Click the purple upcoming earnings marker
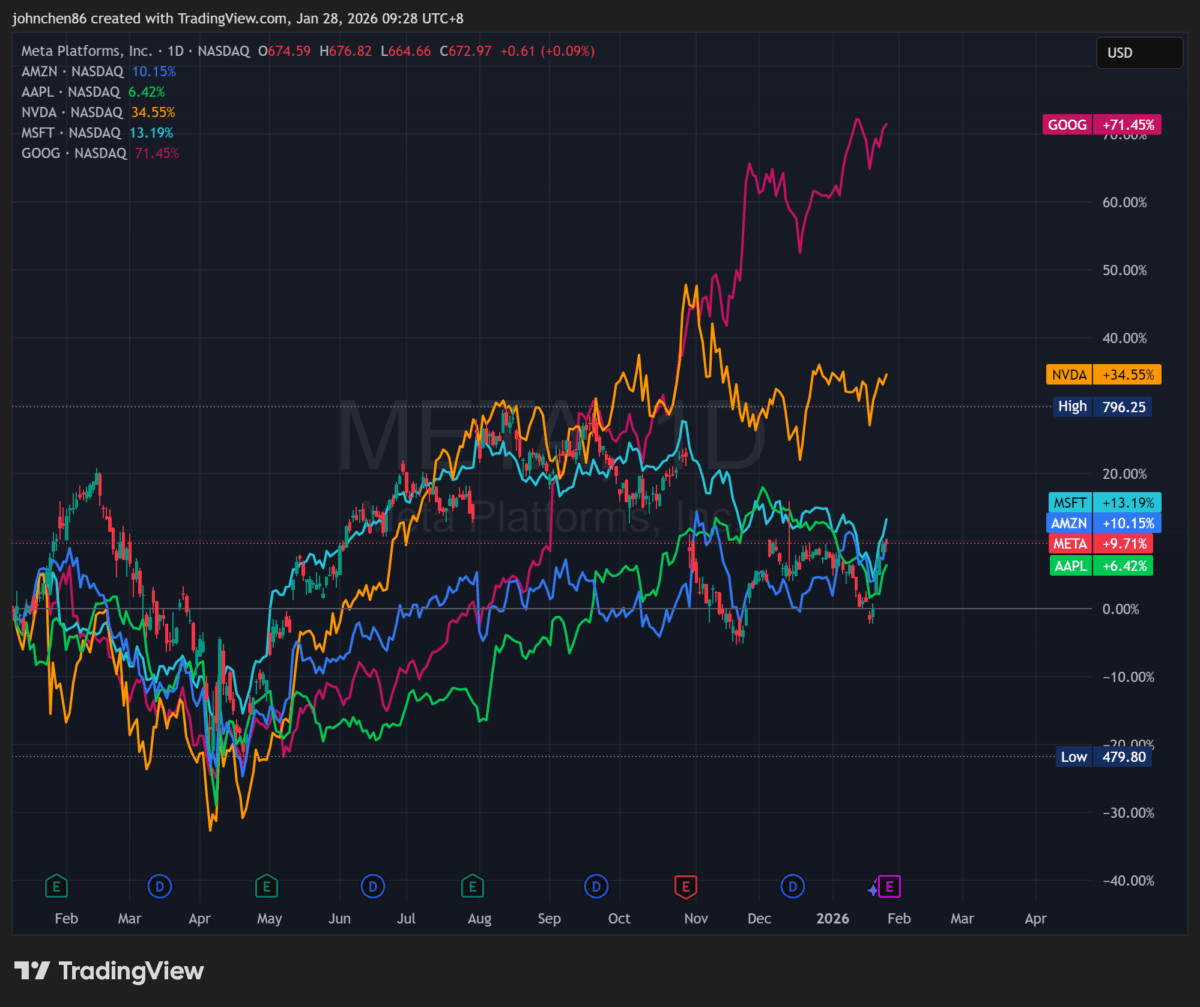This screenshot has width=1200, height=1007. click(890, 885)
